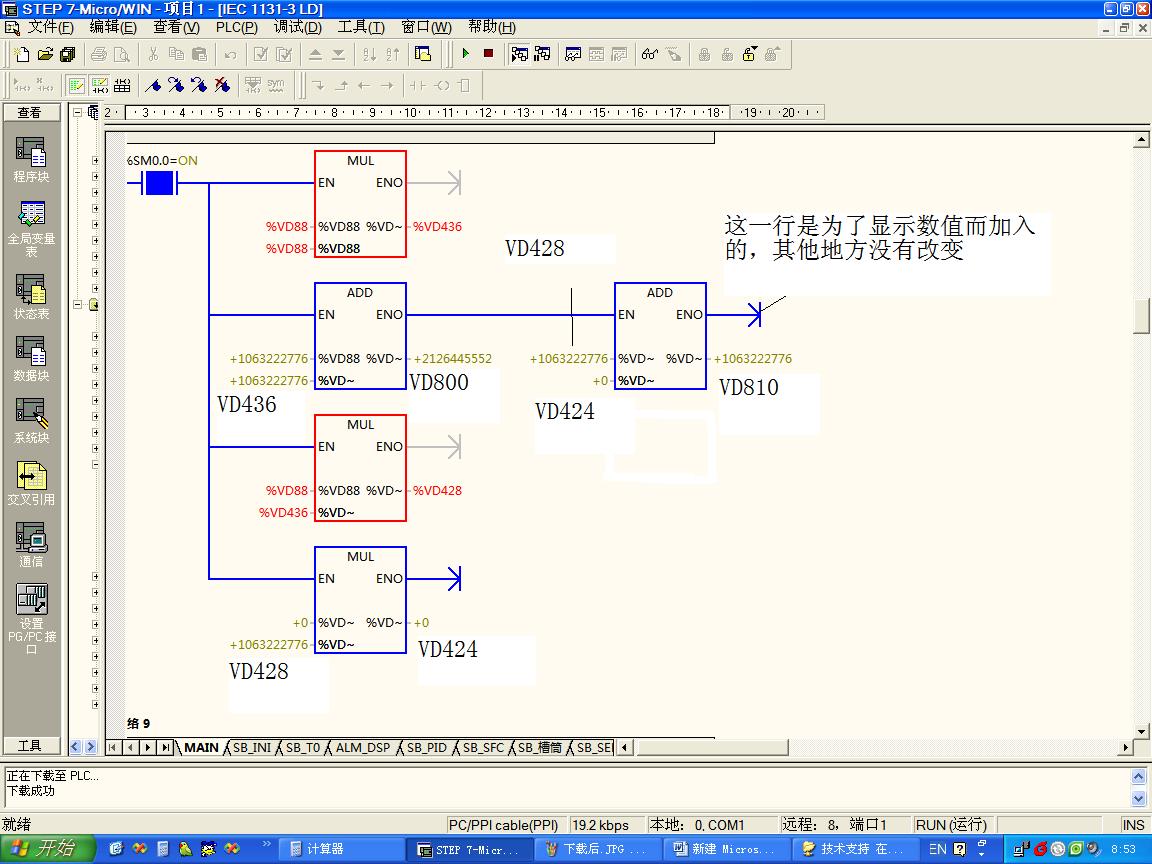
Task: Click the RUN mode green play icon
Action: click(466, 54)
